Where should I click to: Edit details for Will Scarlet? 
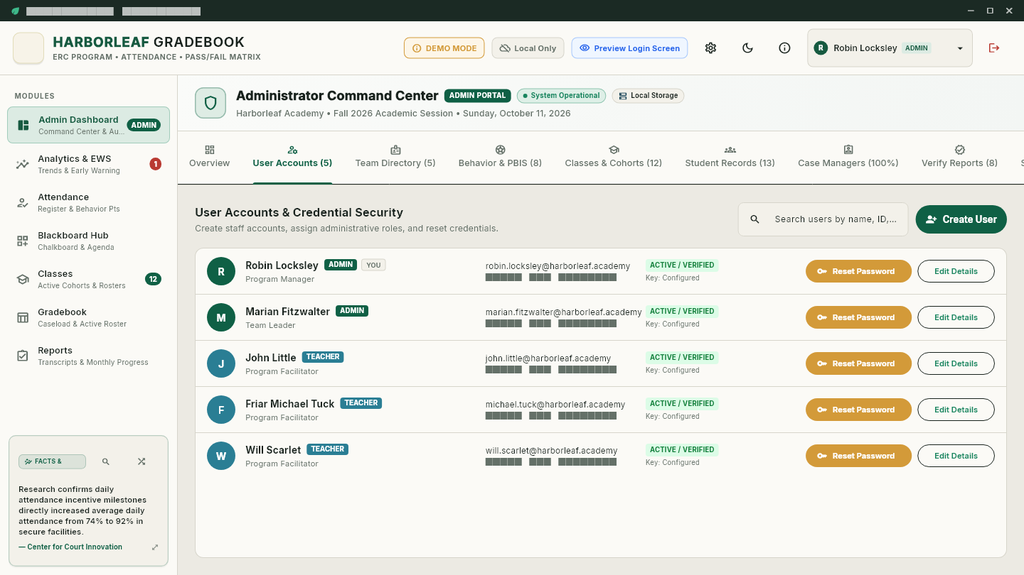point(956,456)
